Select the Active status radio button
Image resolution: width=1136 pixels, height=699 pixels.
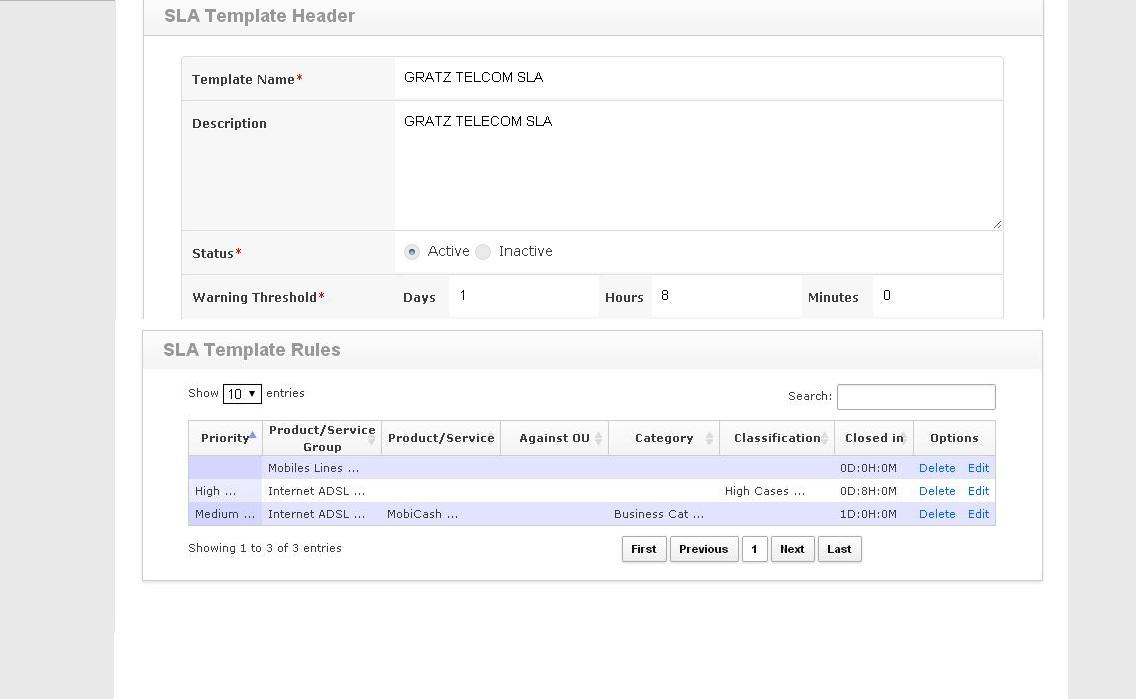[x=412, y=252]
